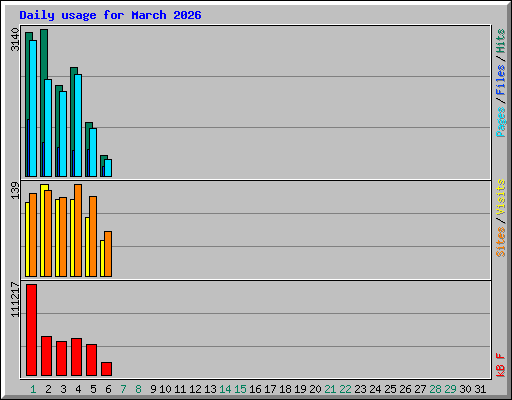512x400 pixels.
Task: Click day 7 on the x-axis
Action: tap(123, 389)
